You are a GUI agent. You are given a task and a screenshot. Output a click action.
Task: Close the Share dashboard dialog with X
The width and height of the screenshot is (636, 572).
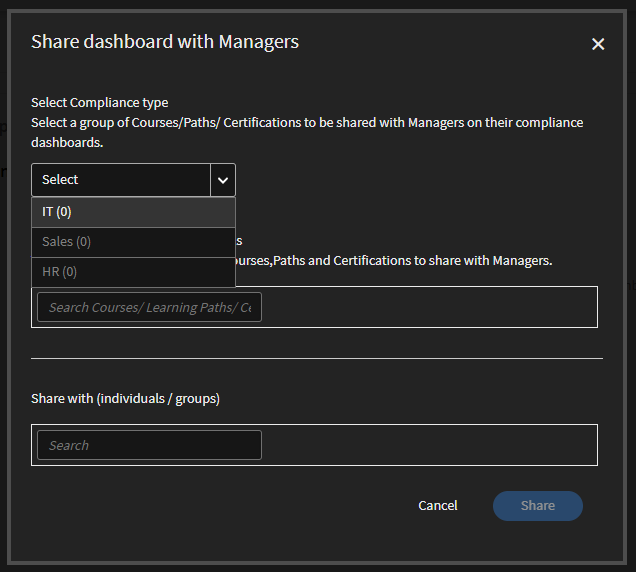(598, 44)
